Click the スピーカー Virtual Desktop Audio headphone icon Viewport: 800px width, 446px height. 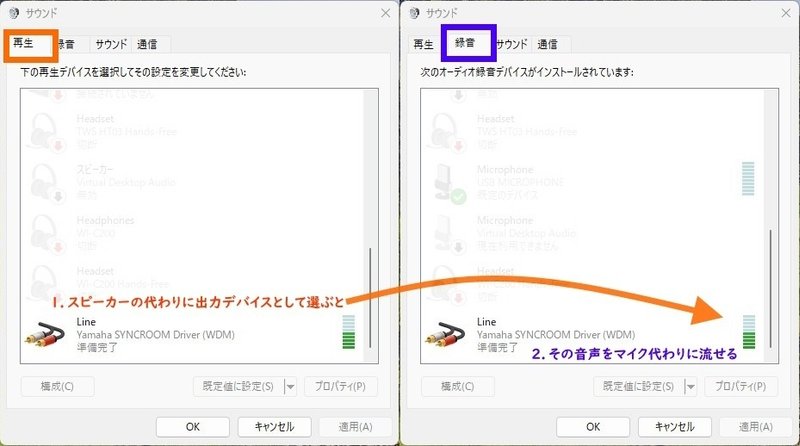pos(46,183)
